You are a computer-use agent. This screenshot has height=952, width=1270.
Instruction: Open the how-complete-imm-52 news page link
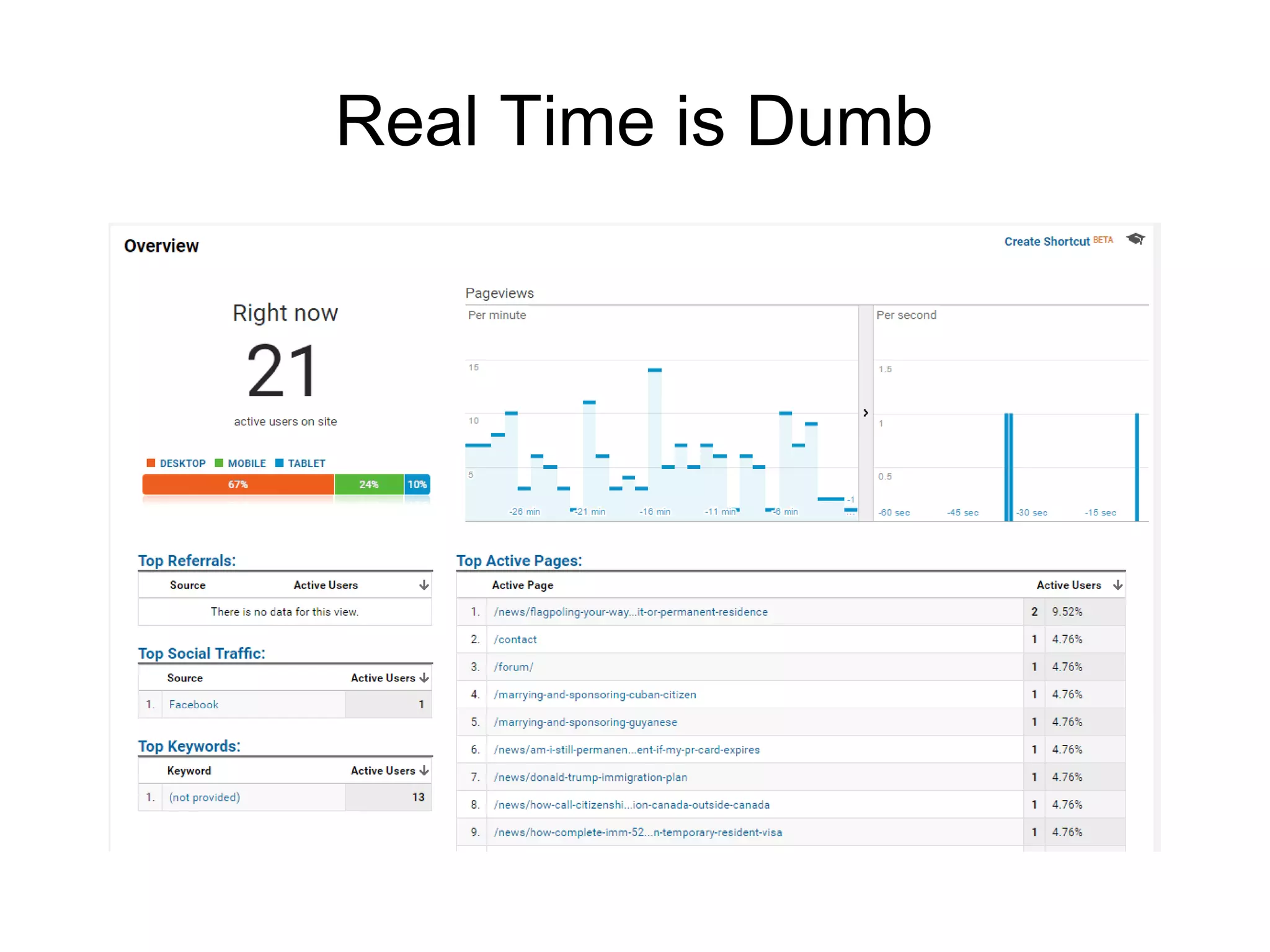pyautogui.click(x=638, y=832)
